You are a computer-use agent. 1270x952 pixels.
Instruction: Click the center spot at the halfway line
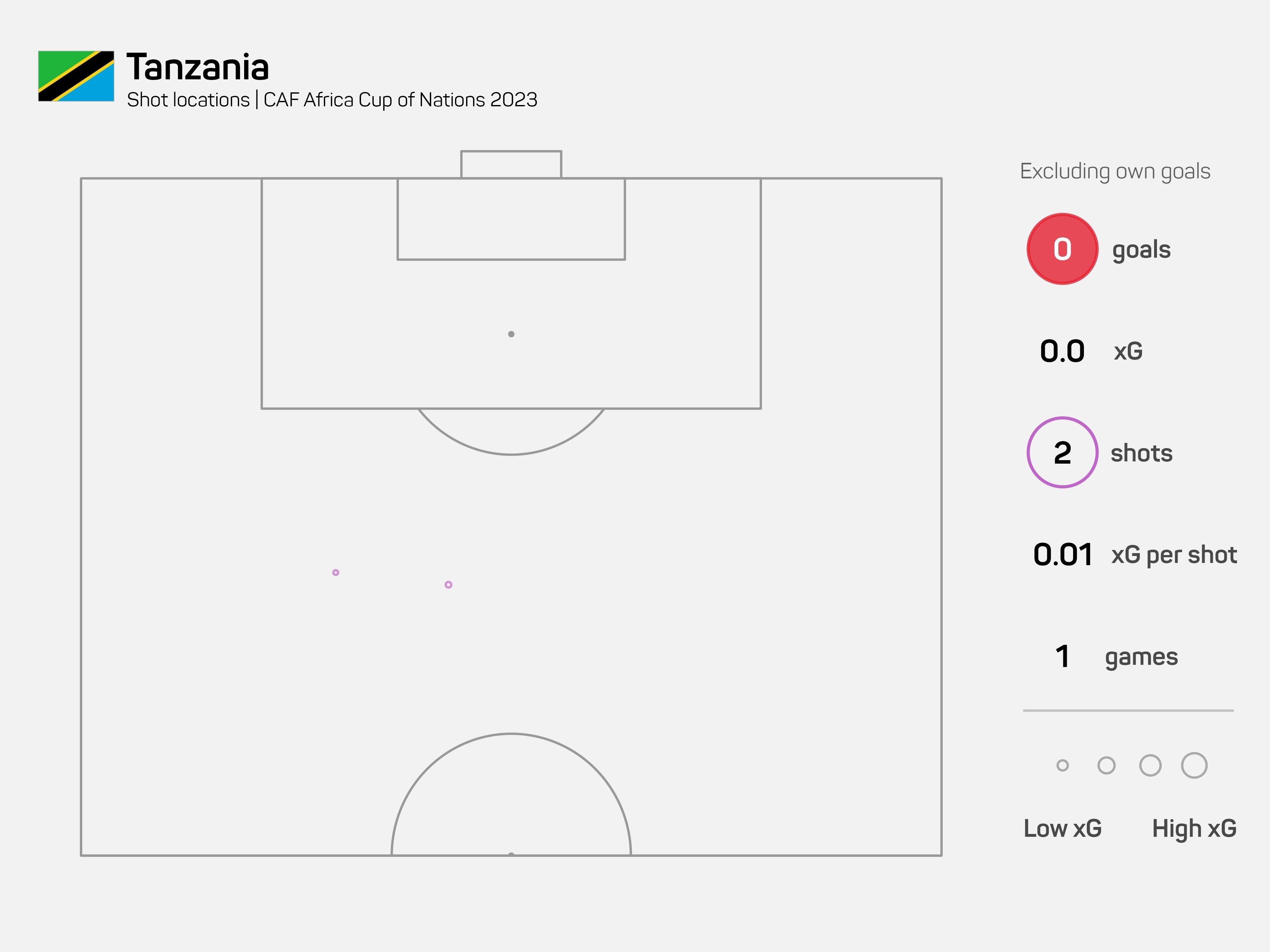(x=511, y=854)
